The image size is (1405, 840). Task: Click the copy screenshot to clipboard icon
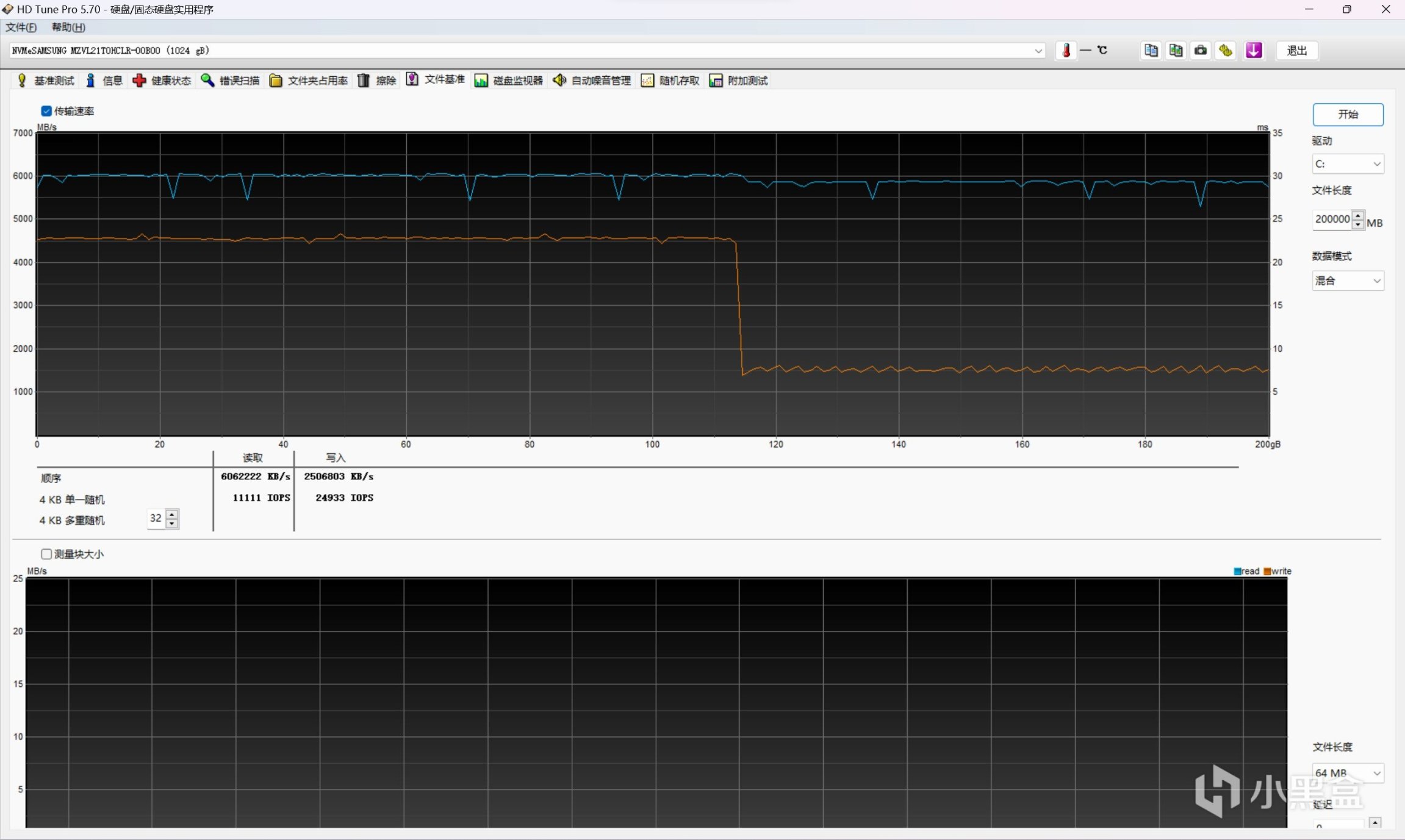(1176, 51)
